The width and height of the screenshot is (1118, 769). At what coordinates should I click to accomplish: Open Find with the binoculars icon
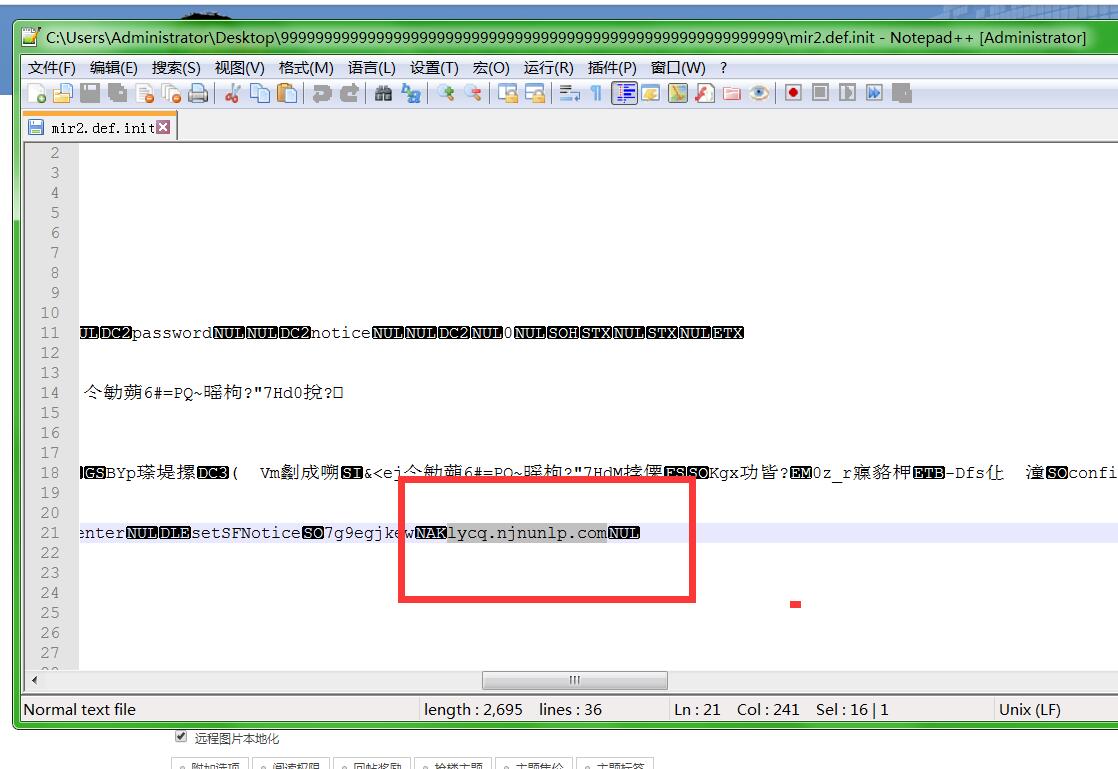tap(384, 94)
